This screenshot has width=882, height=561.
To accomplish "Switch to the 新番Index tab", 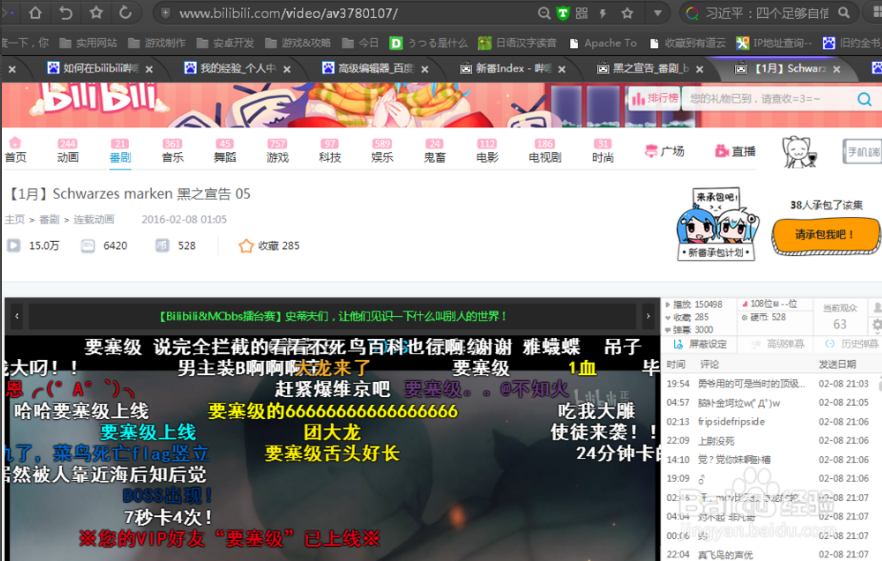I will [x=506, y=68].
